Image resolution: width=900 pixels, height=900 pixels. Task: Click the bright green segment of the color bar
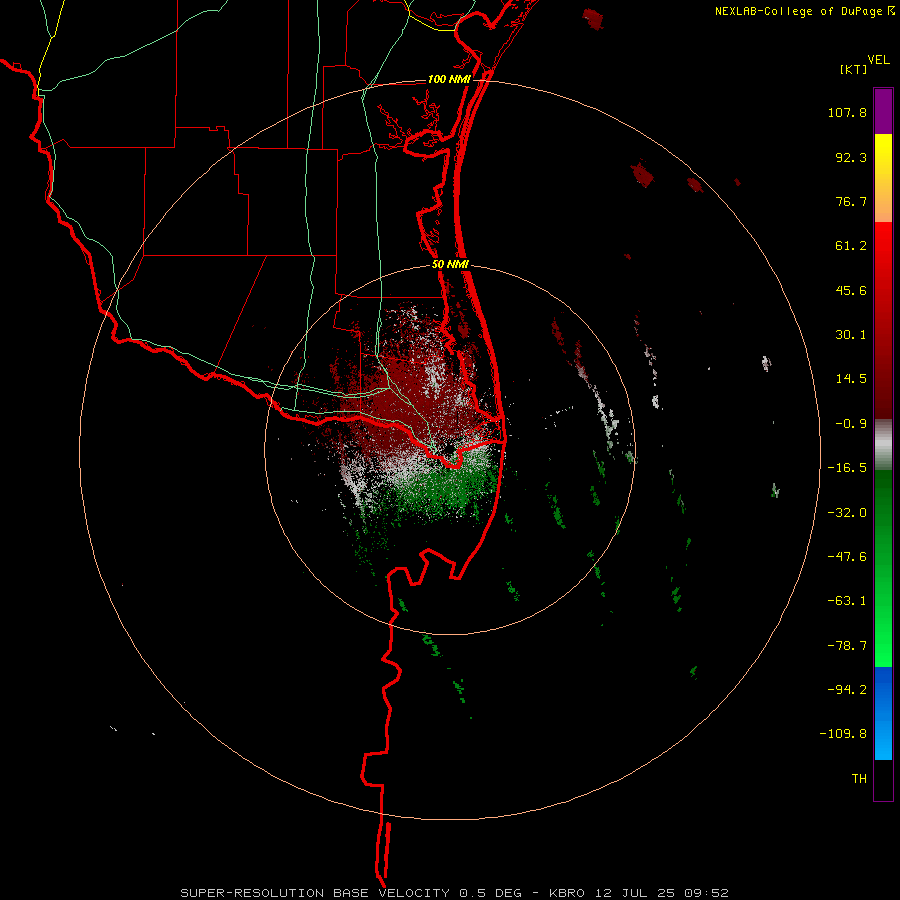coord(883,568)
